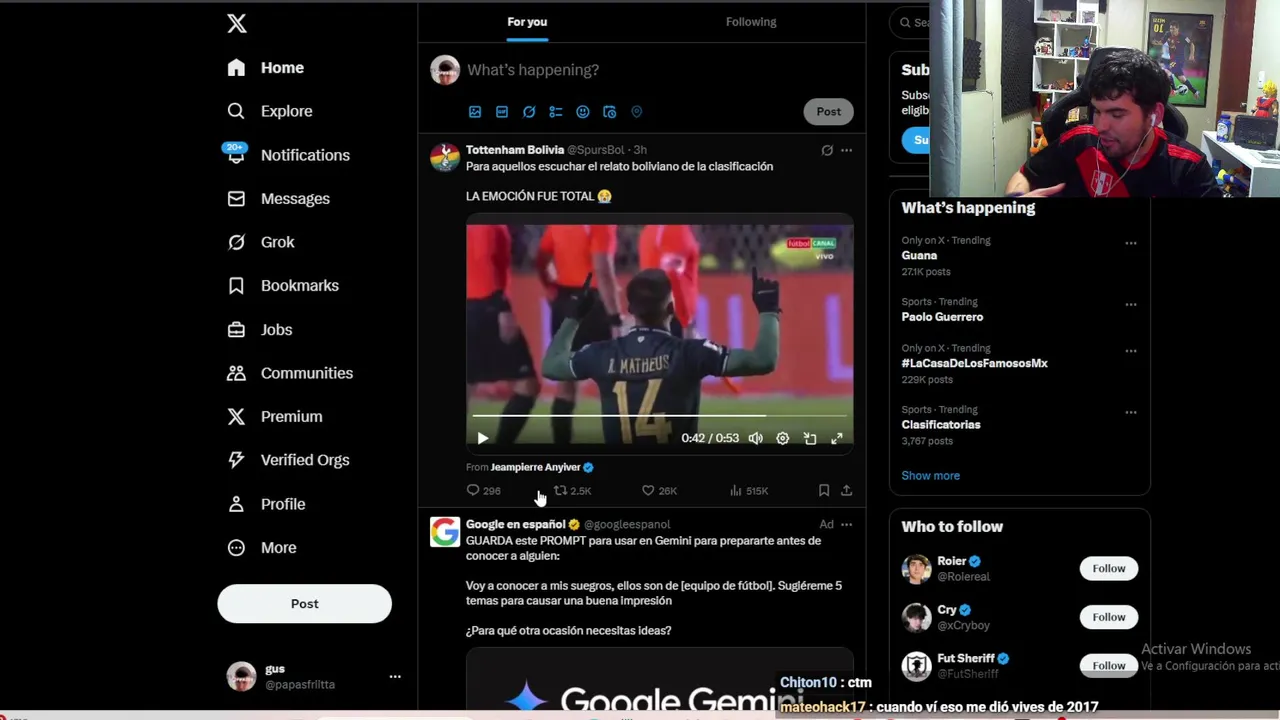This screenshot has height=720, width=1280.
Task: Open trending topic Clasificatorias
Action: [x=941, y=425]
